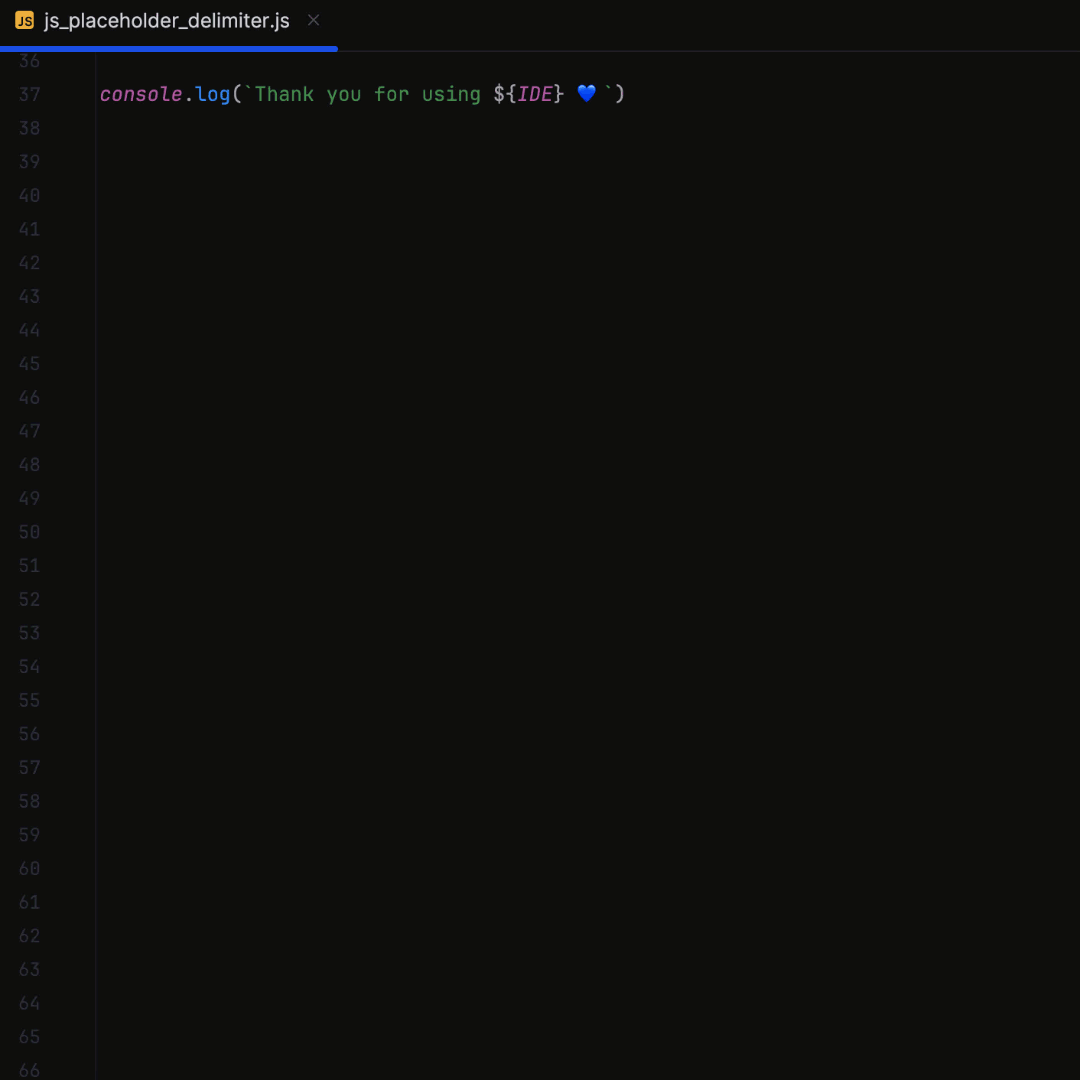This screenshot has height=1080, width=1080.
Task: Click the word Thank inside the string
Action: tap(283, 93)
